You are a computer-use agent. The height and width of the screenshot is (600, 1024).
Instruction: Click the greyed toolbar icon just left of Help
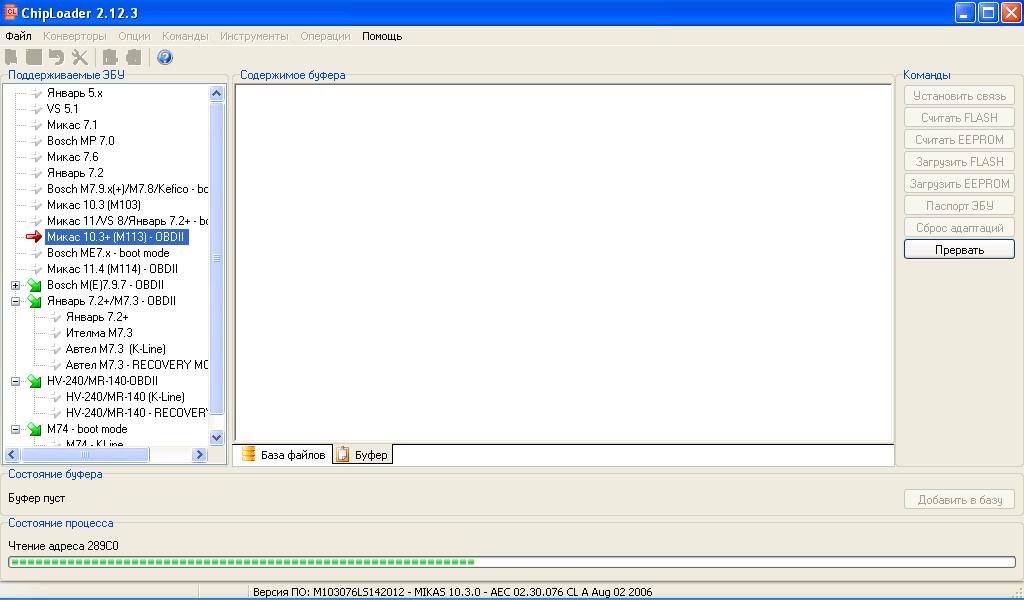point(134,57)
